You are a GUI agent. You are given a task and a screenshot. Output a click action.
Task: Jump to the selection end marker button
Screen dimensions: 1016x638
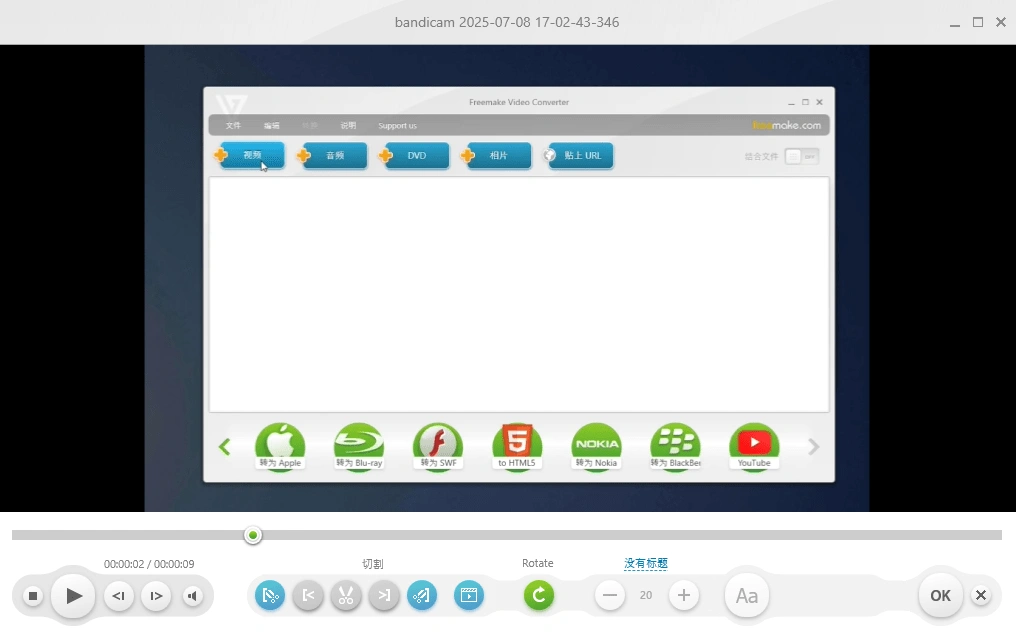pyautogui.click(x=384, y=596)
